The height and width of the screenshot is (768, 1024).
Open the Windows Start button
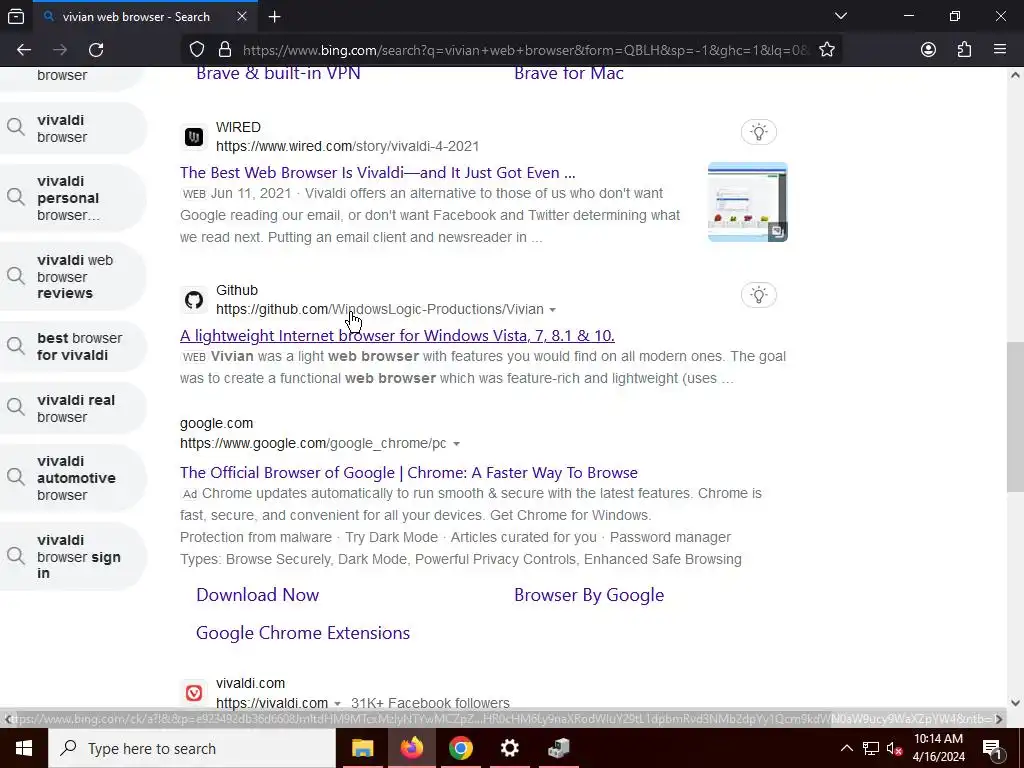tap(24, 748)
